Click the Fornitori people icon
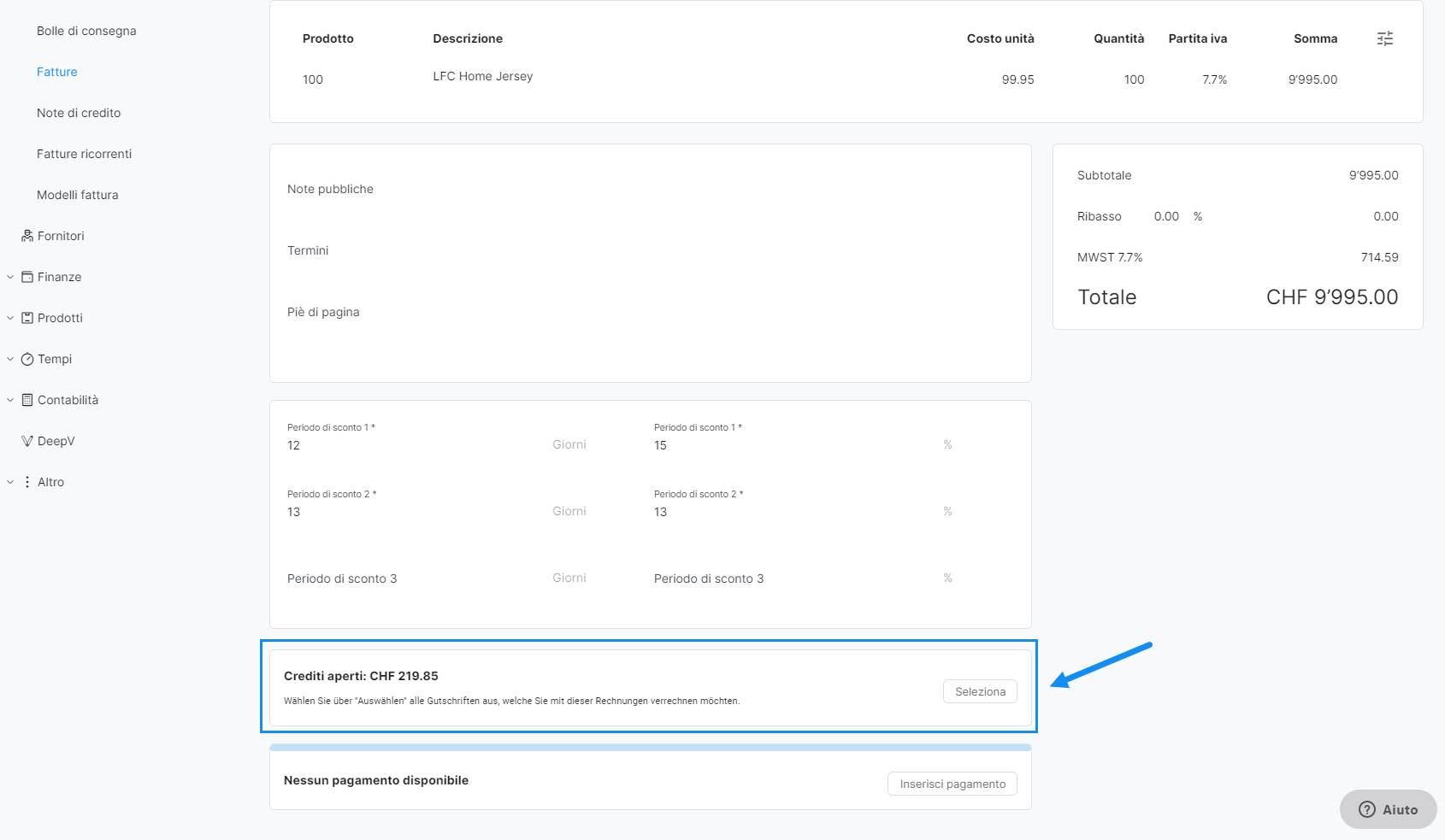 pyautogui.click(x=27, y=236)
